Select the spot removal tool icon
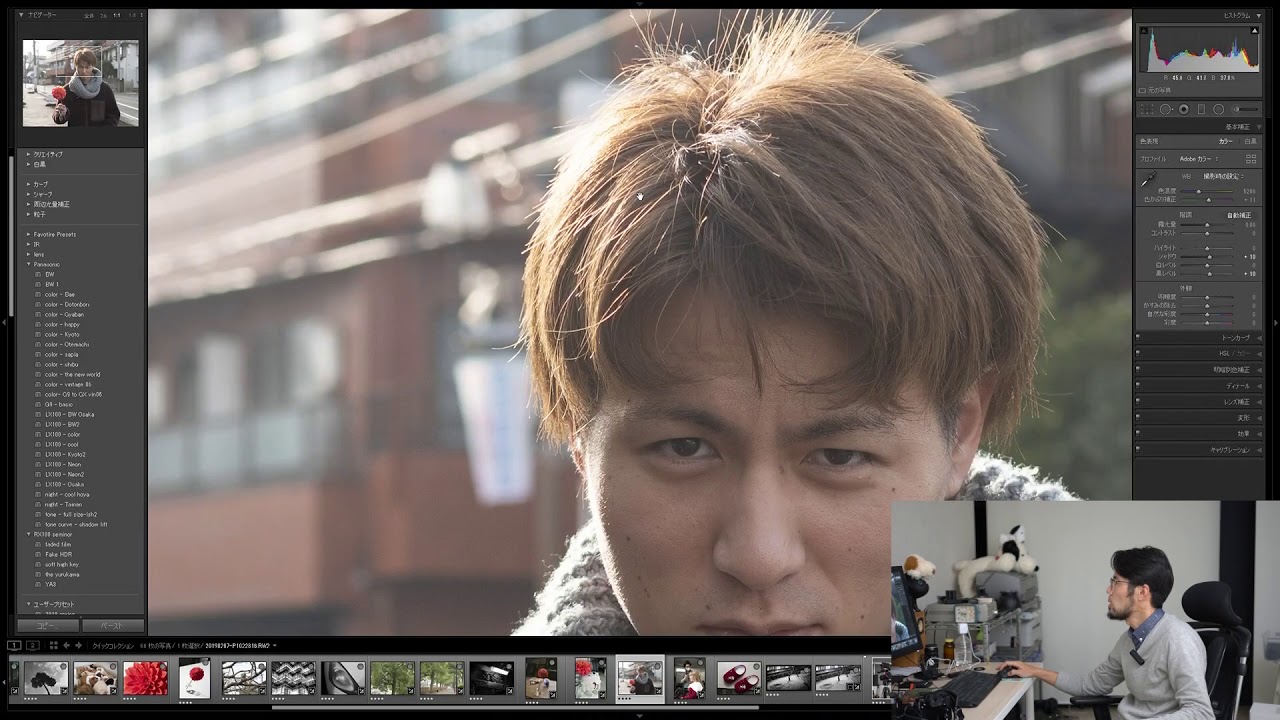Viewport: 1280px width, 720px height. pyautogui.click(x=1166, y=109)
